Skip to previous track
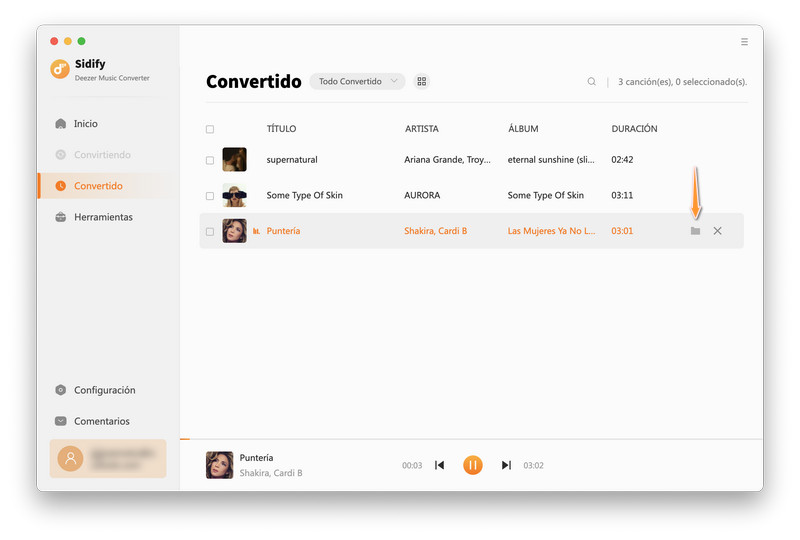 (x=439, y=465)
